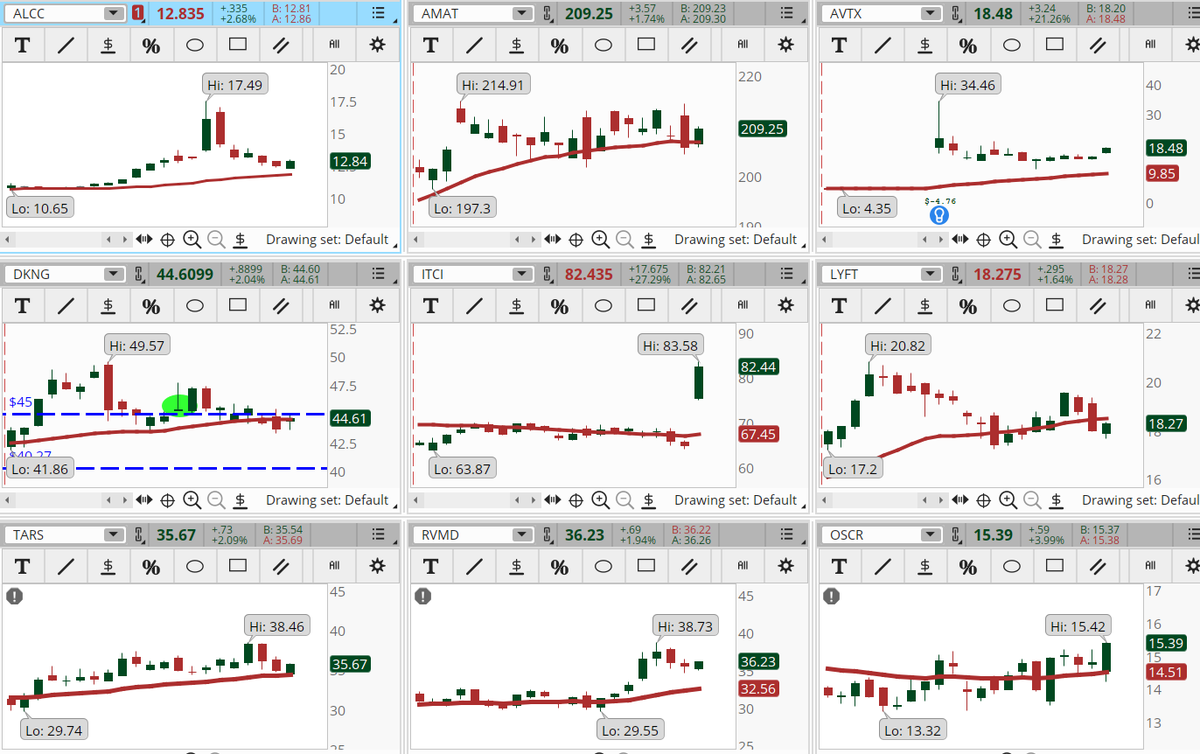Select the percent tool in ALCC toolbar
This screenshot has height=754, width=1200.
click(x=151, y=46)
